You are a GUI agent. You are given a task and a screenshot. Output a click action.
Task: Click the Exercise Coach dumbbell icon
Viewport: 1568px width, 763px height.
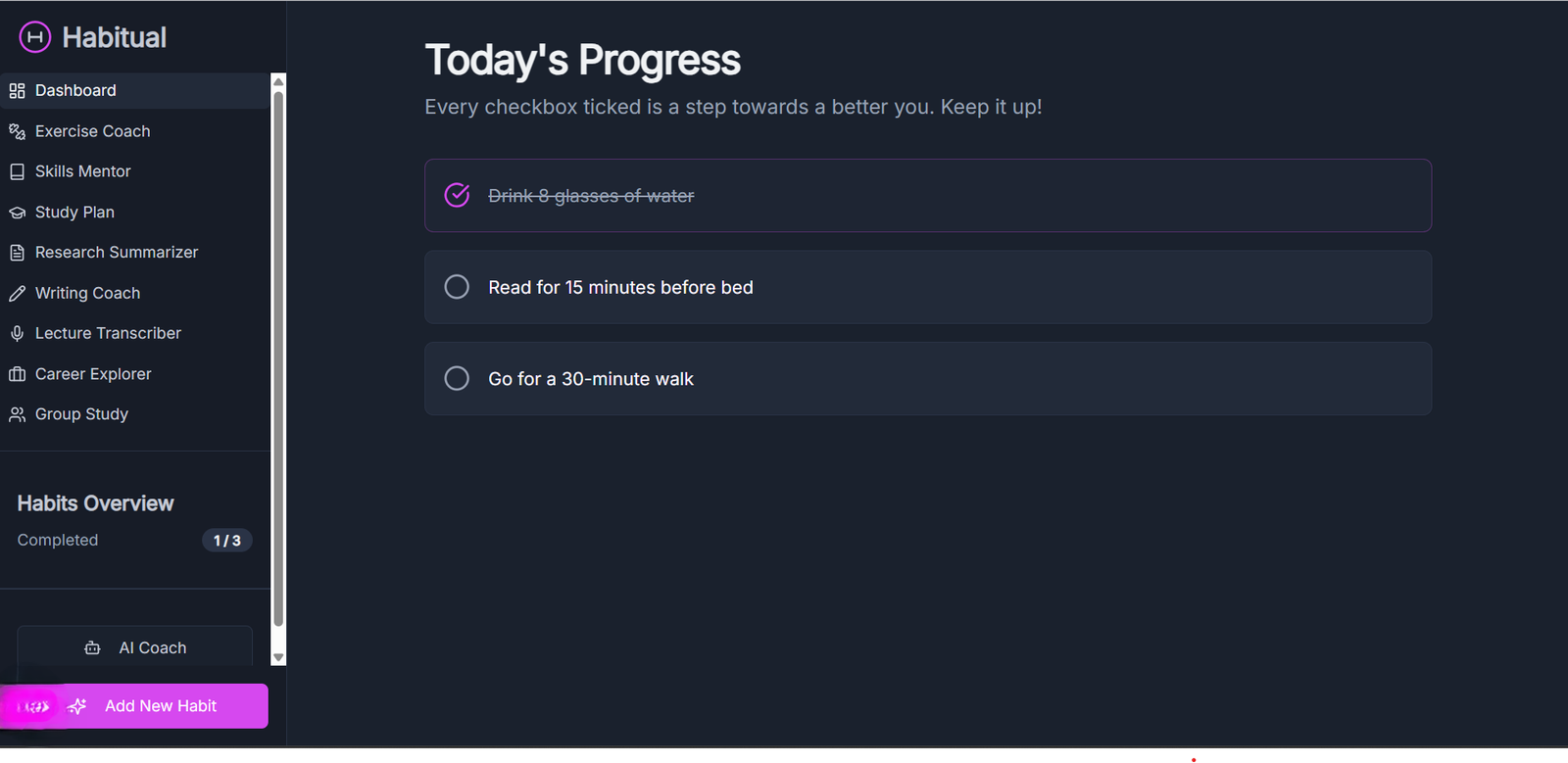point(17,131)
